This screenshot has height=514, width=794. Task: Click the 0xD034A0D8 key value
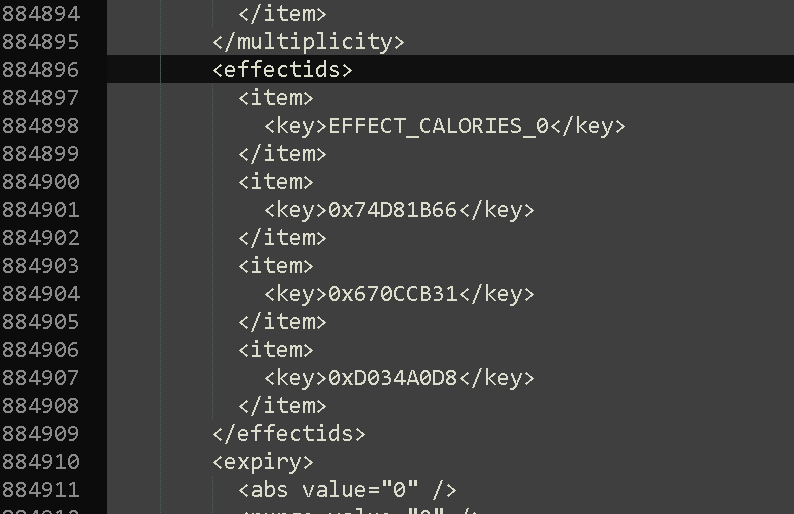392,378
